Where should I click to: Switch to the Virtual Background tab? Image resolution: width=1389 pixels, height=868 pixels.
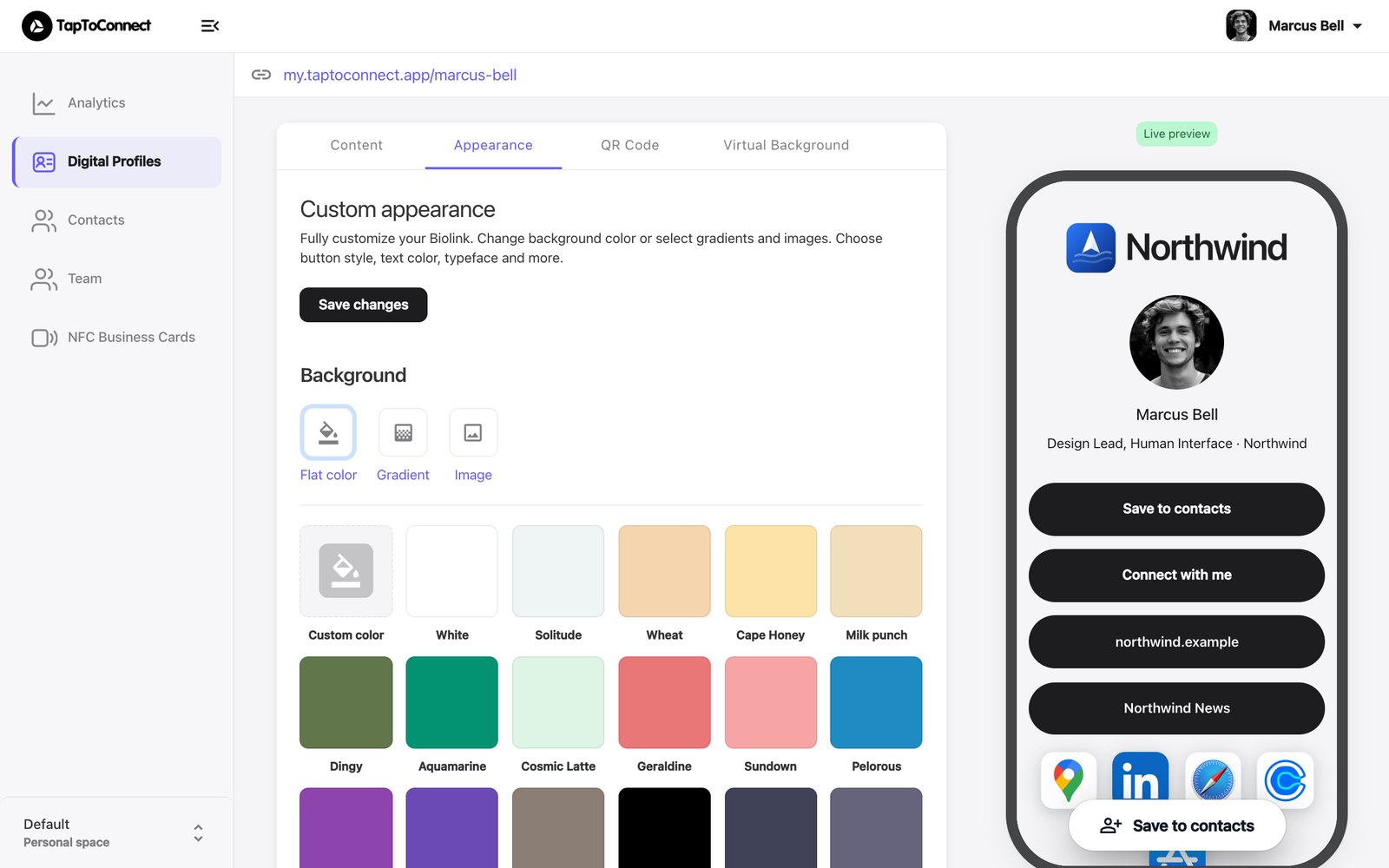[x=787, y=145]
